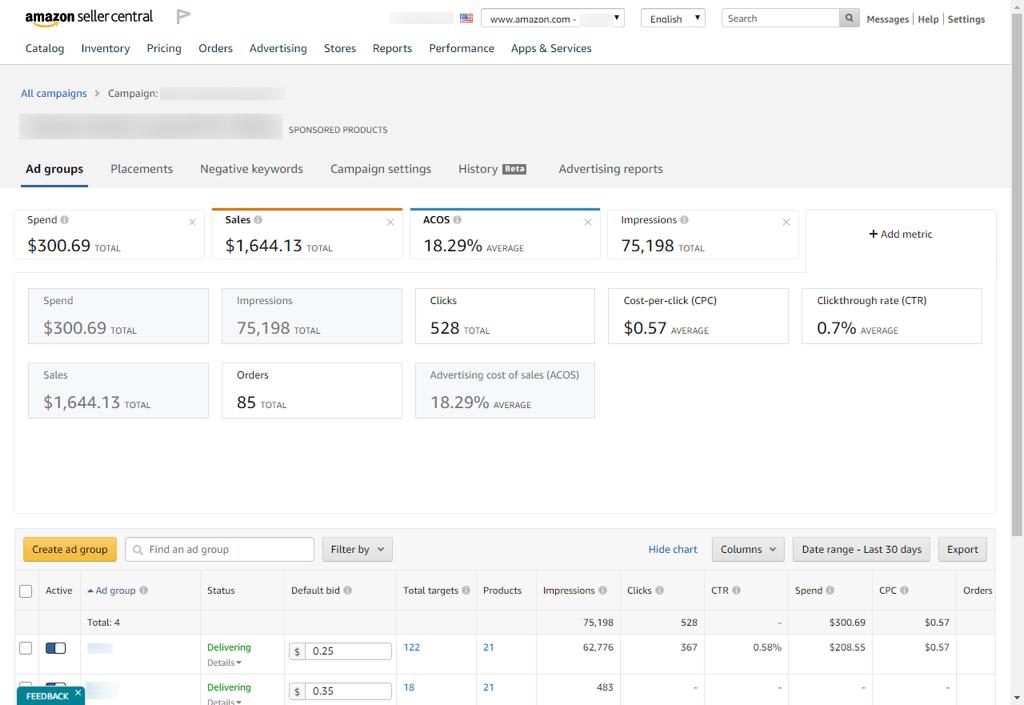This screenshot has width=1024, height=705.
Task: Switch to the Advertising reports tab
Action: [611, 169]
